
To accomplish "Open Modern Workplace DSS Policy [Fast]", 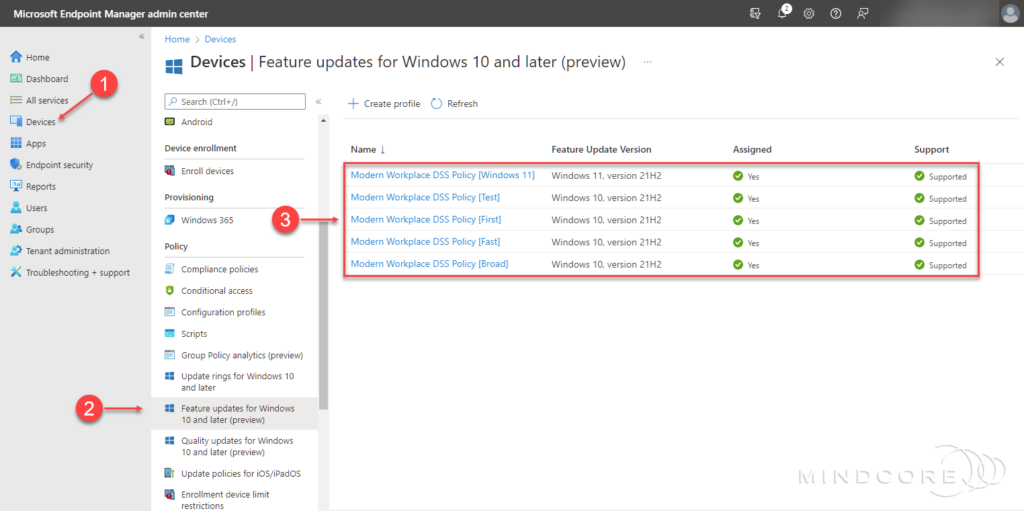I will 425,242.
